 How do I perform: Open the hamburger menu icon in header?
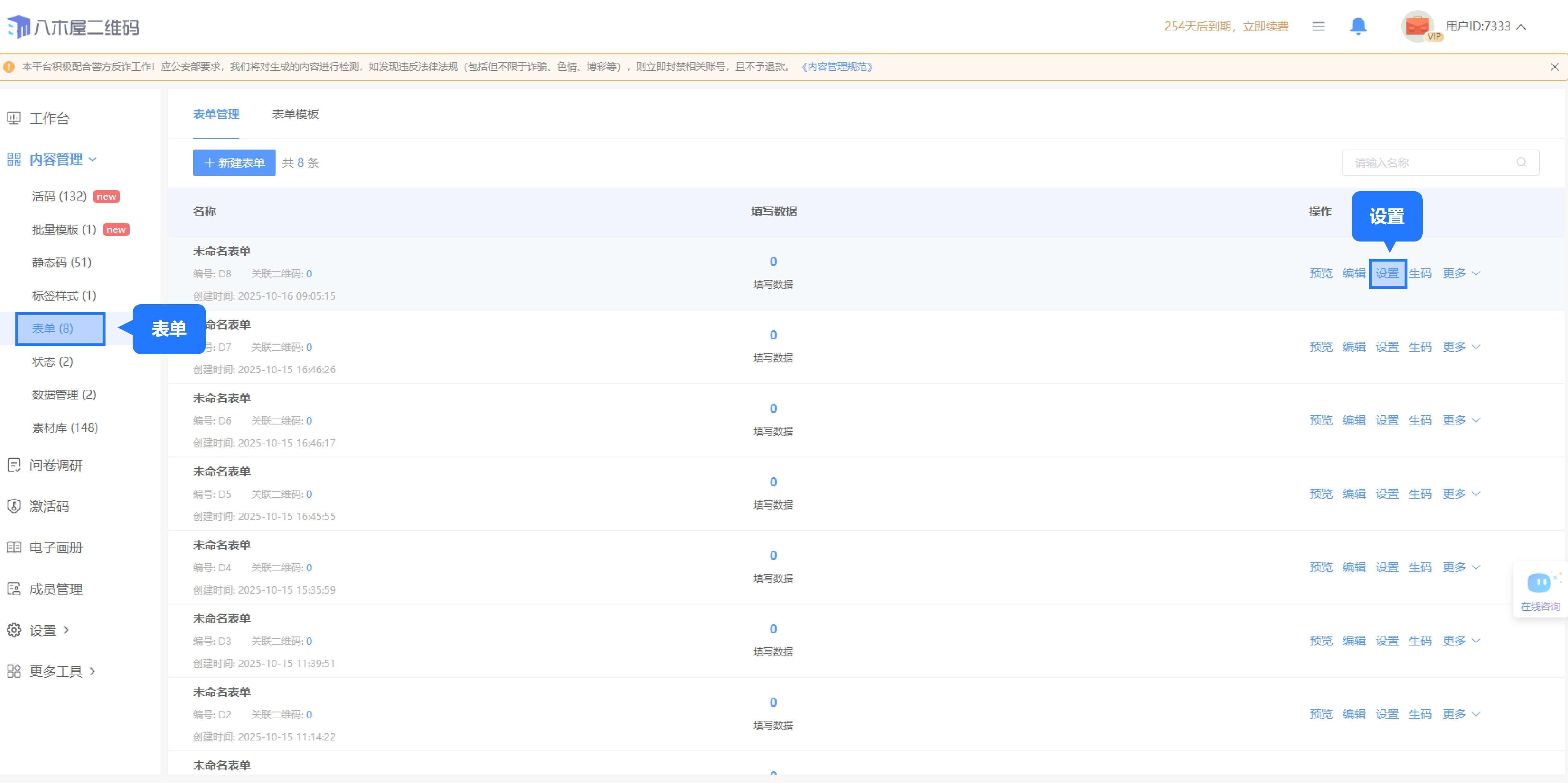click(x=1318, y=26)
